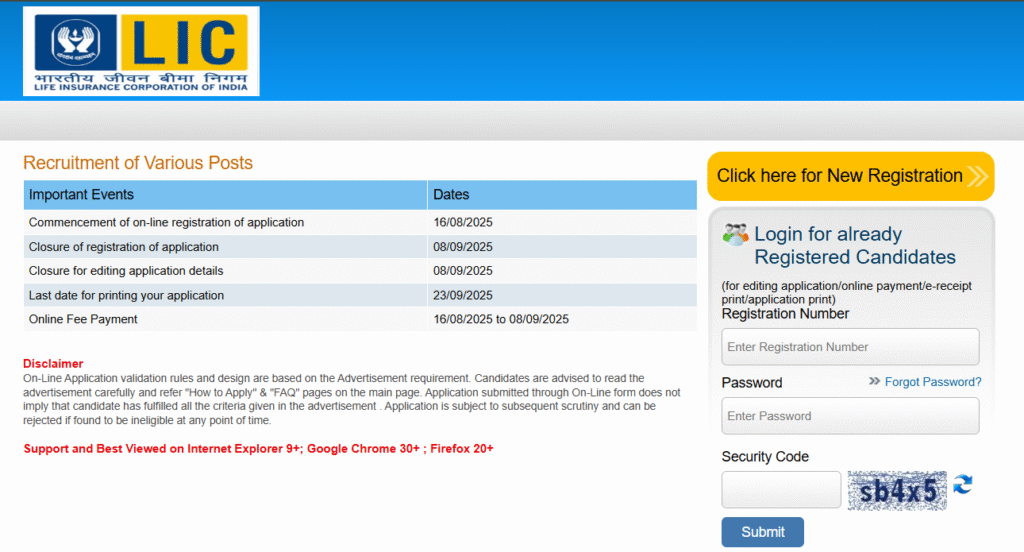Screen dimensions: 1024x552
Task: Click the LIC logo in the header
Action: (141, 51)
